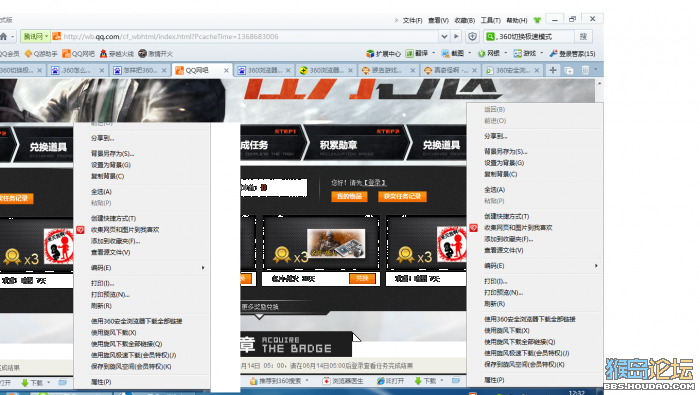This screenshot has height=395, width=700.
Task: Click the home page icon
Action: [x=4, y=37]
